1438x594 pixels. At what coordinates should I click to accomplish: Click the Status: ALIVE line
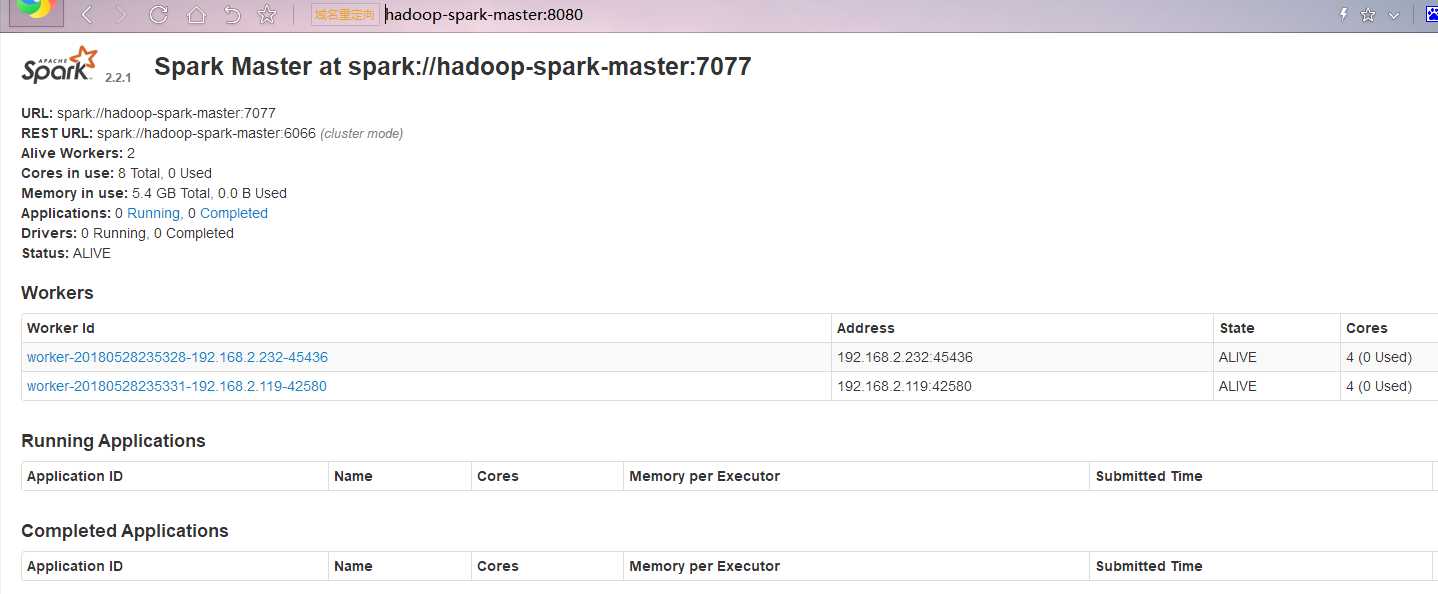coord(66,253)
